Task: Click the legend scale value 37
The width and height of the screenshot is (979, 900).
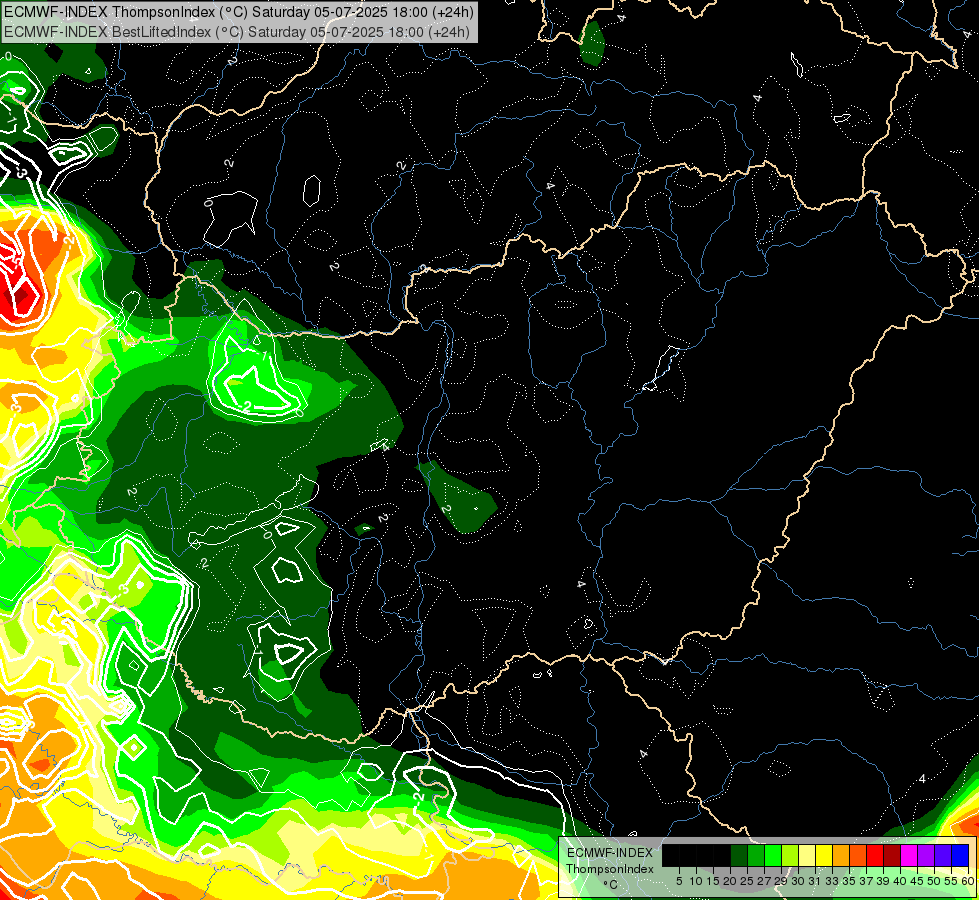Action: [x=867, y=881]
